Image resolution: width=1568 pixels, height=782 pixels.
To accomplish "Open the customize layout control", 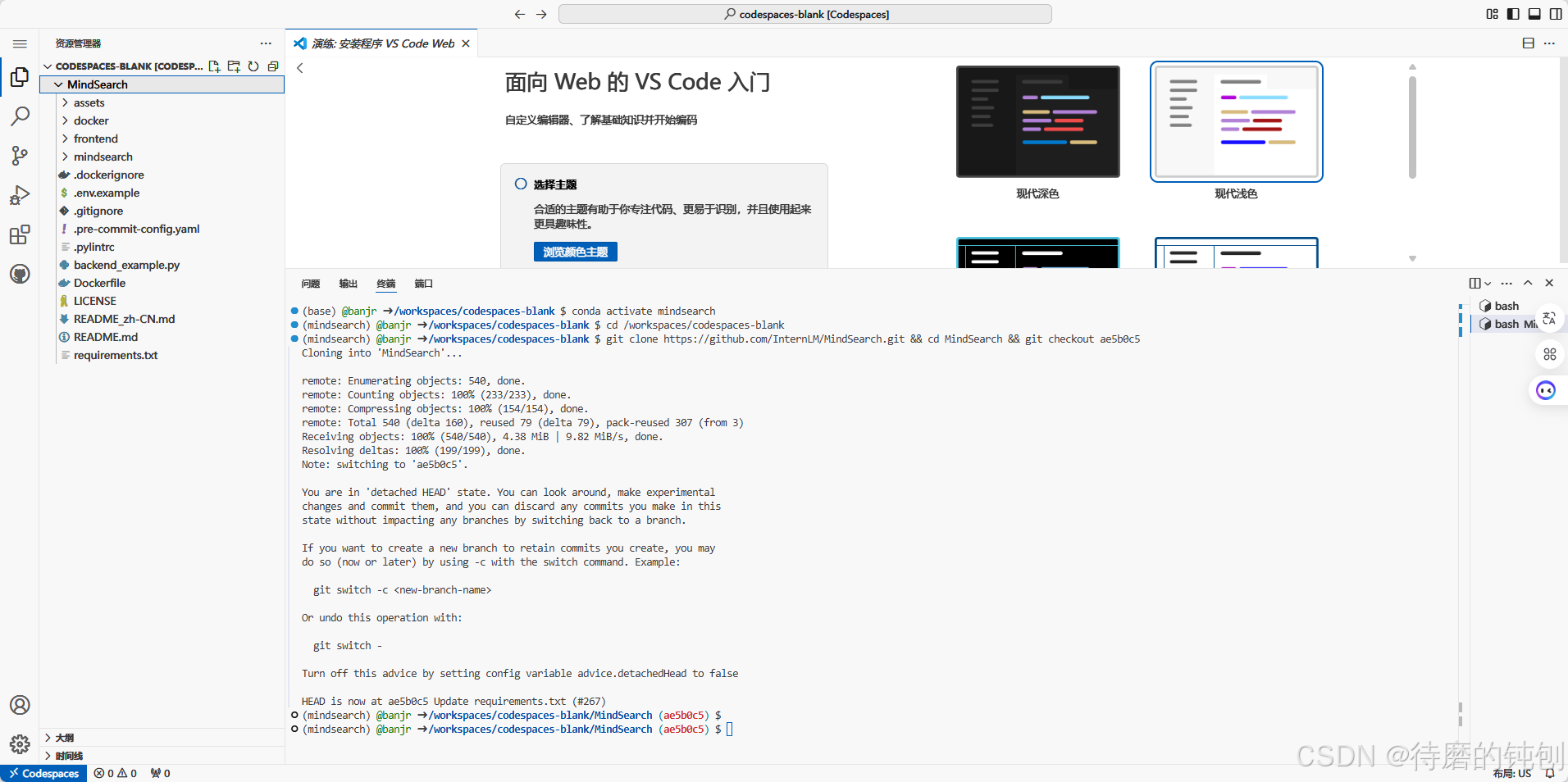I will (x=1492, y=14).
